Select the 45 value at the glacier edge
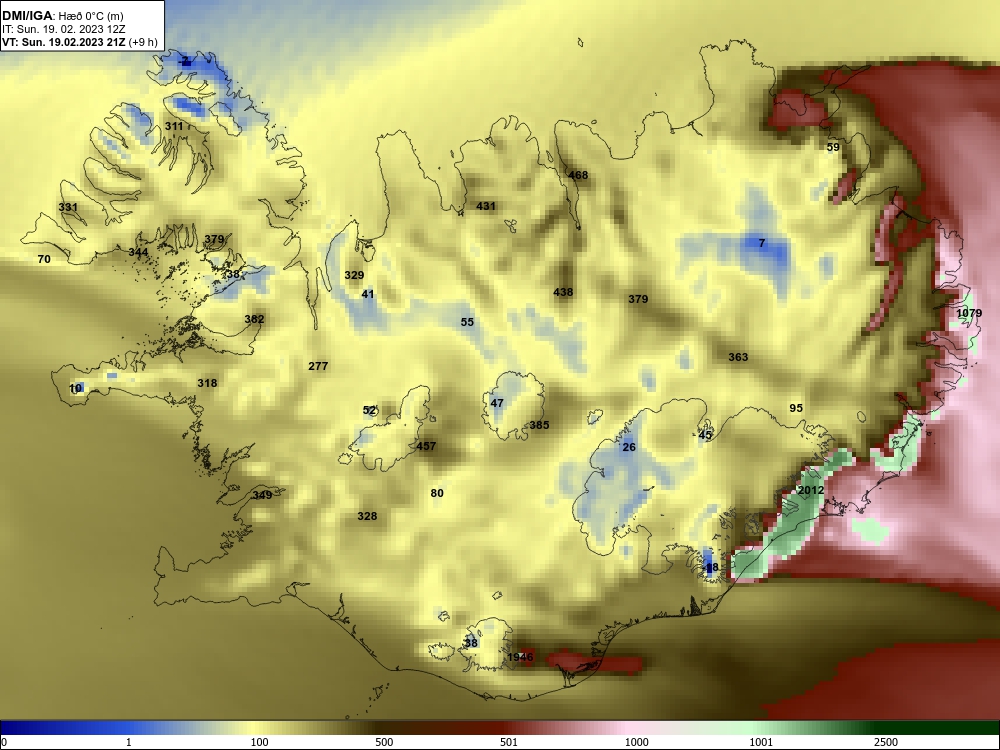 (705, 435)
